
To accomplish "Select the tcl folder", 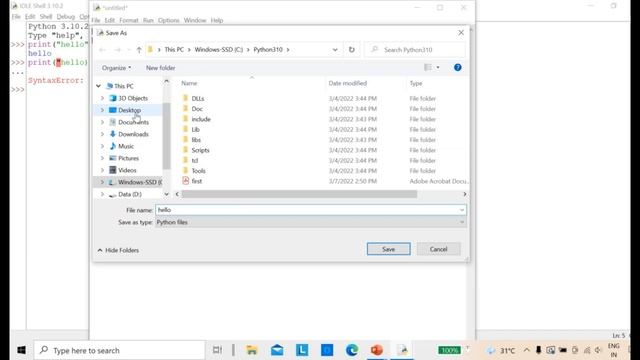I will click(x=195, y=161).
